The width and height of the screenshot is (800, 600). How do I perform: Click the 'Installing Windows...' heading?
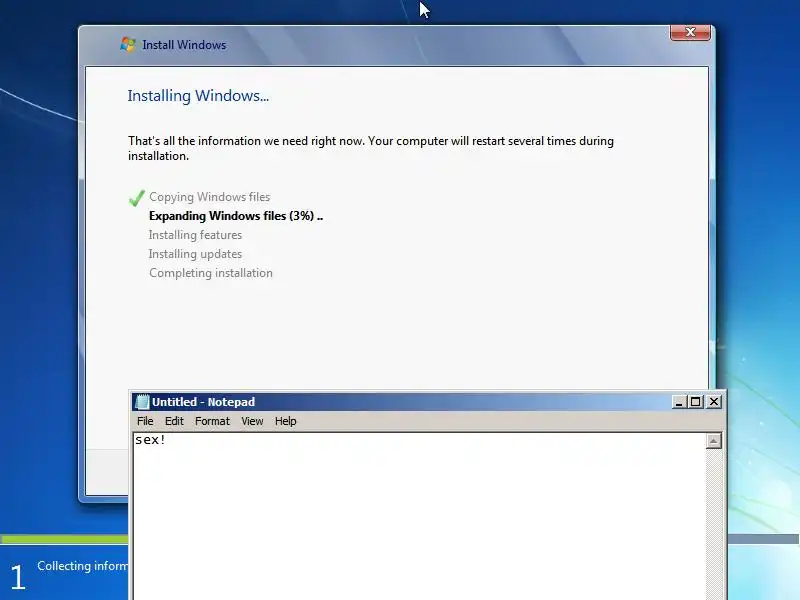[198, 95]
